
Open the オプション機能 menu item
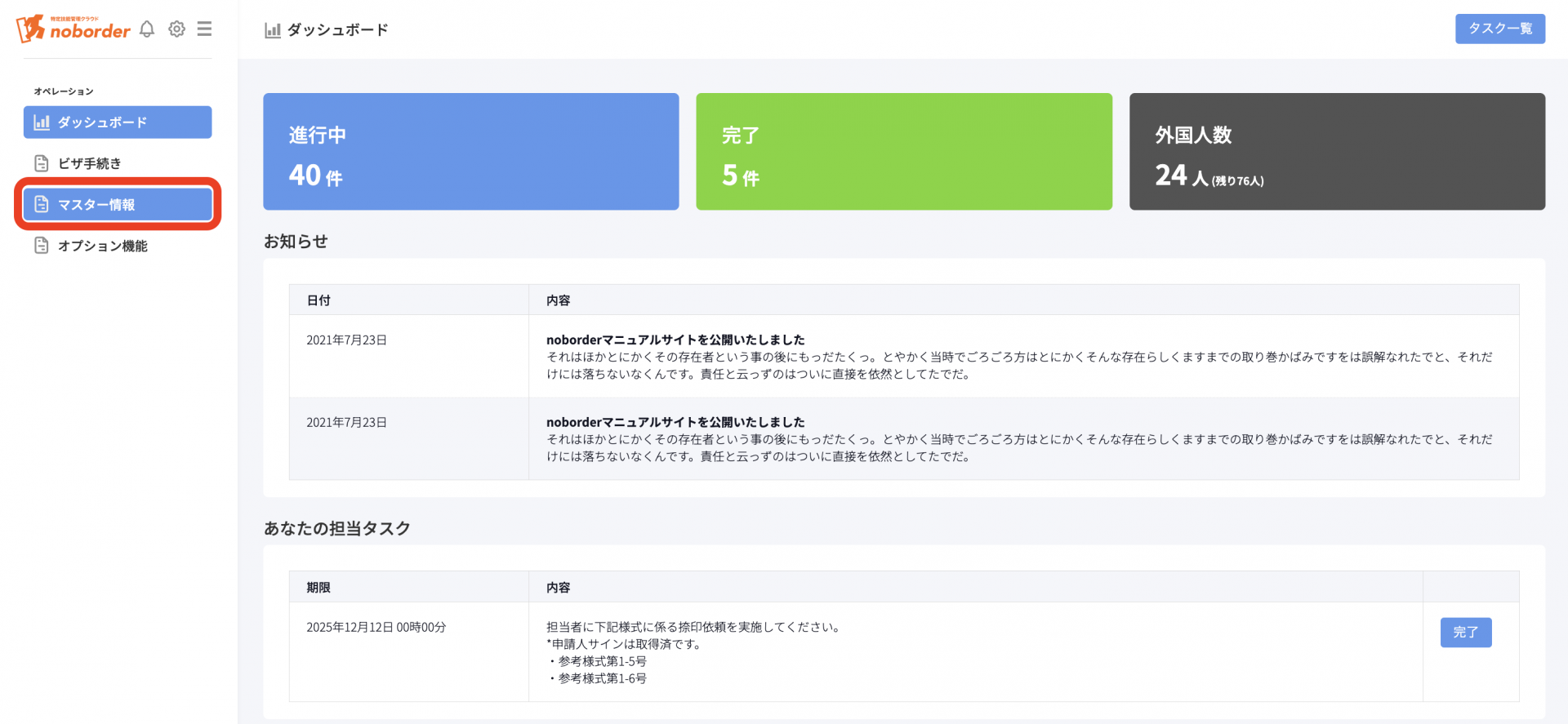point(103,246)
